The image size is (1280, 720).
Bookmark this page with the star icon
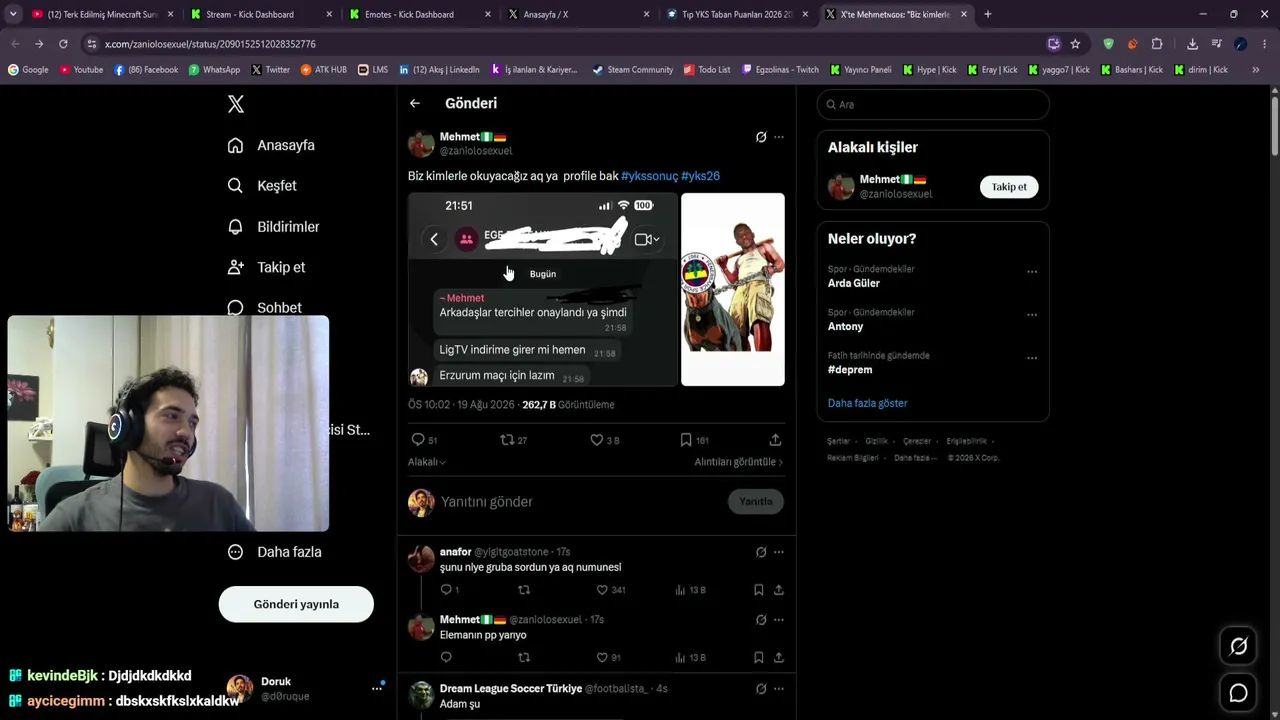(x=1075, y=44)
